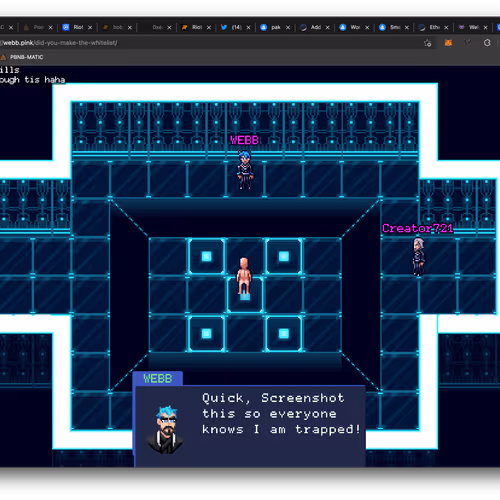The height and width of the screenshot is (500, 500).
Task: Click the upper-right glowing floor tile
Action: 284,256
